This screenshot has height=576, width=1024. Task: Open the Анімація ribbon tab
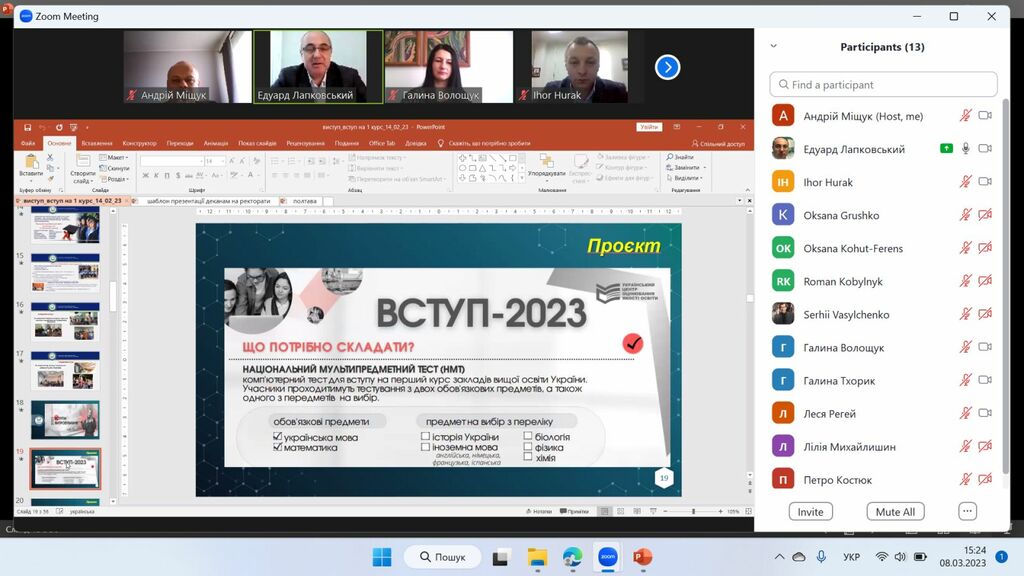tap(215, 143)
